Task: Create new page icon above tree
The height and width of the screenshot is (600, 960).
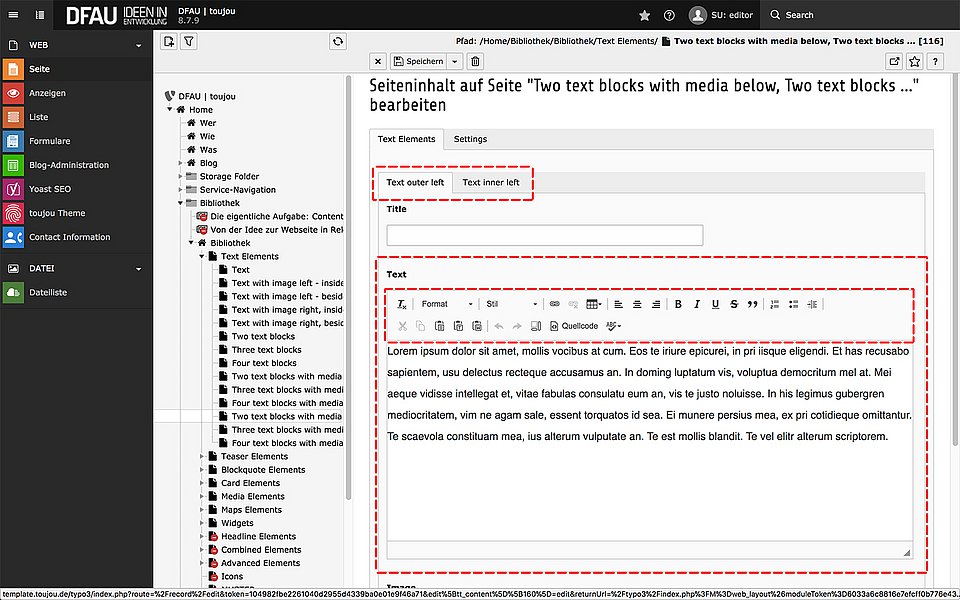Action: tap(169, 42)
